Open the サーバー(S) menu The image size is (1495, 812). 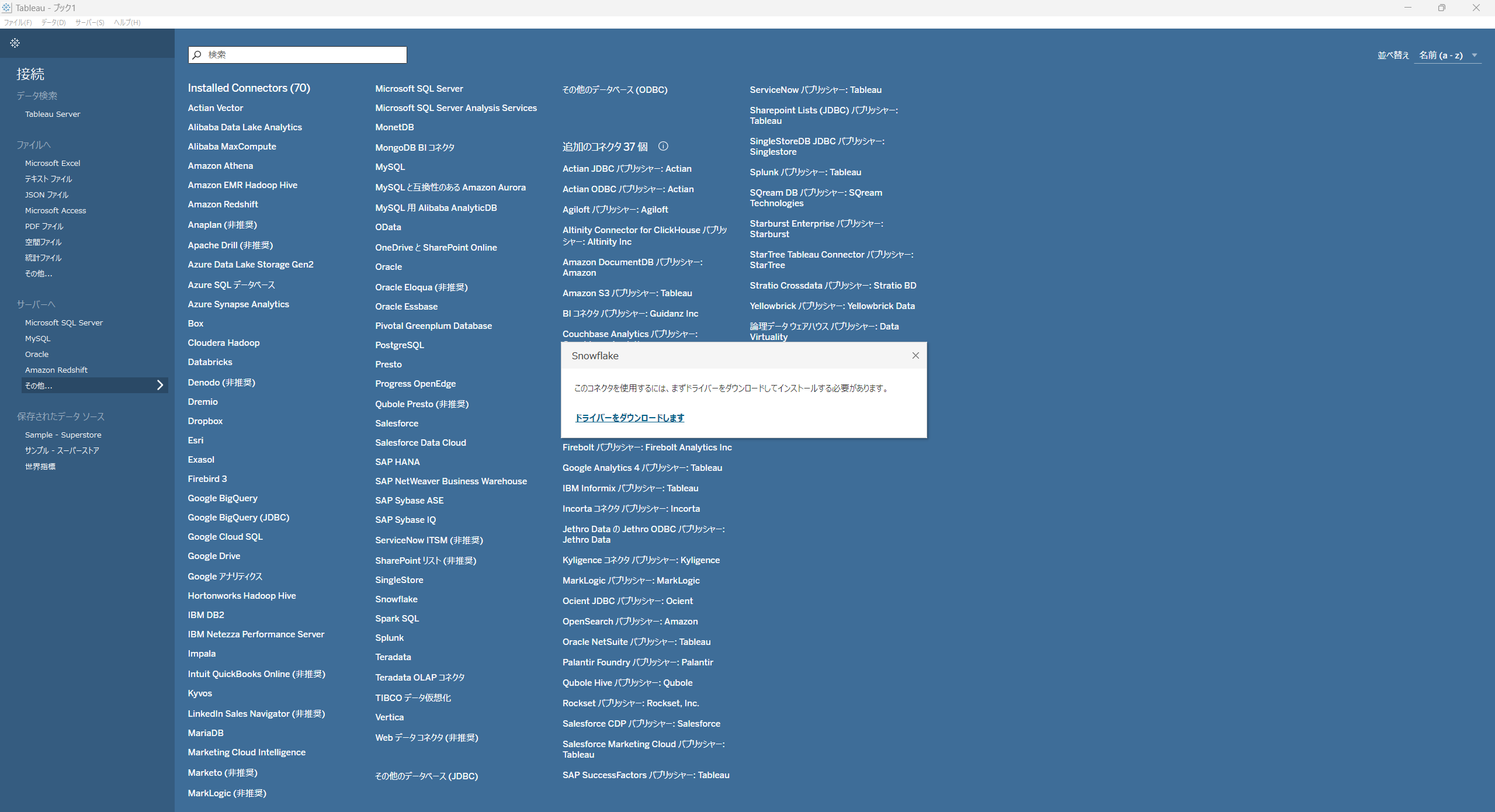point(89,23)
